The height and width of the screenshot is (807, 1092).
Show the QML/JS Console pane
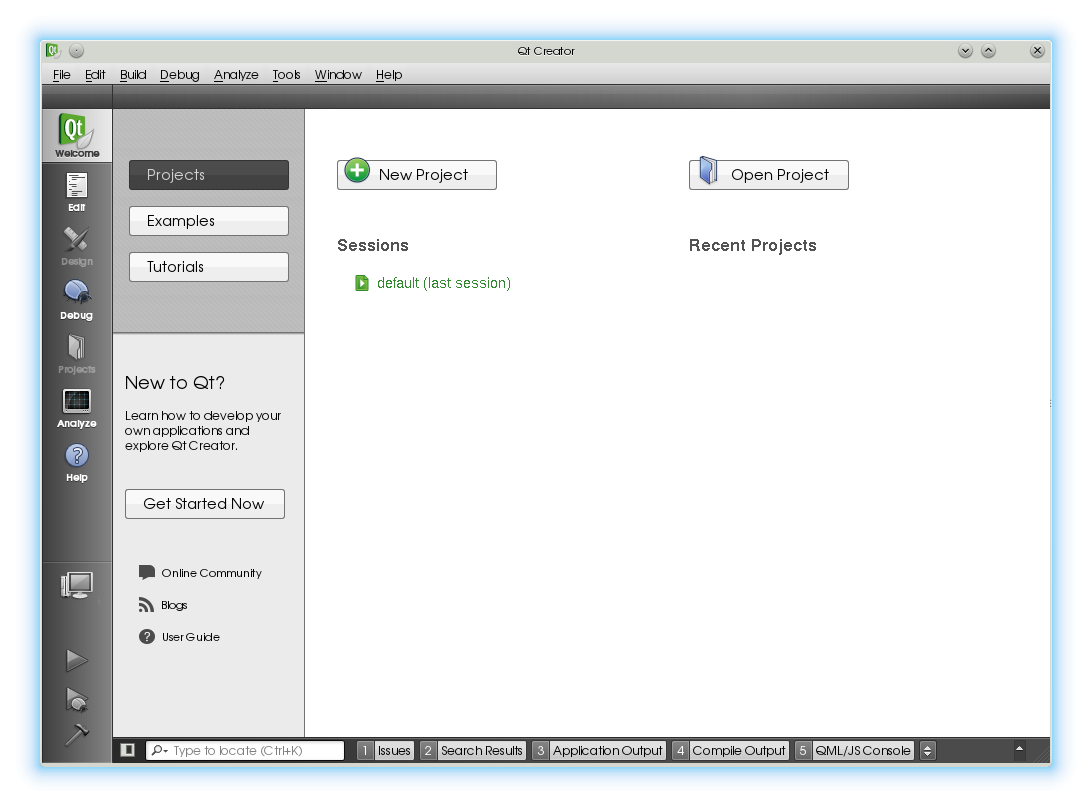click(855, 750)
